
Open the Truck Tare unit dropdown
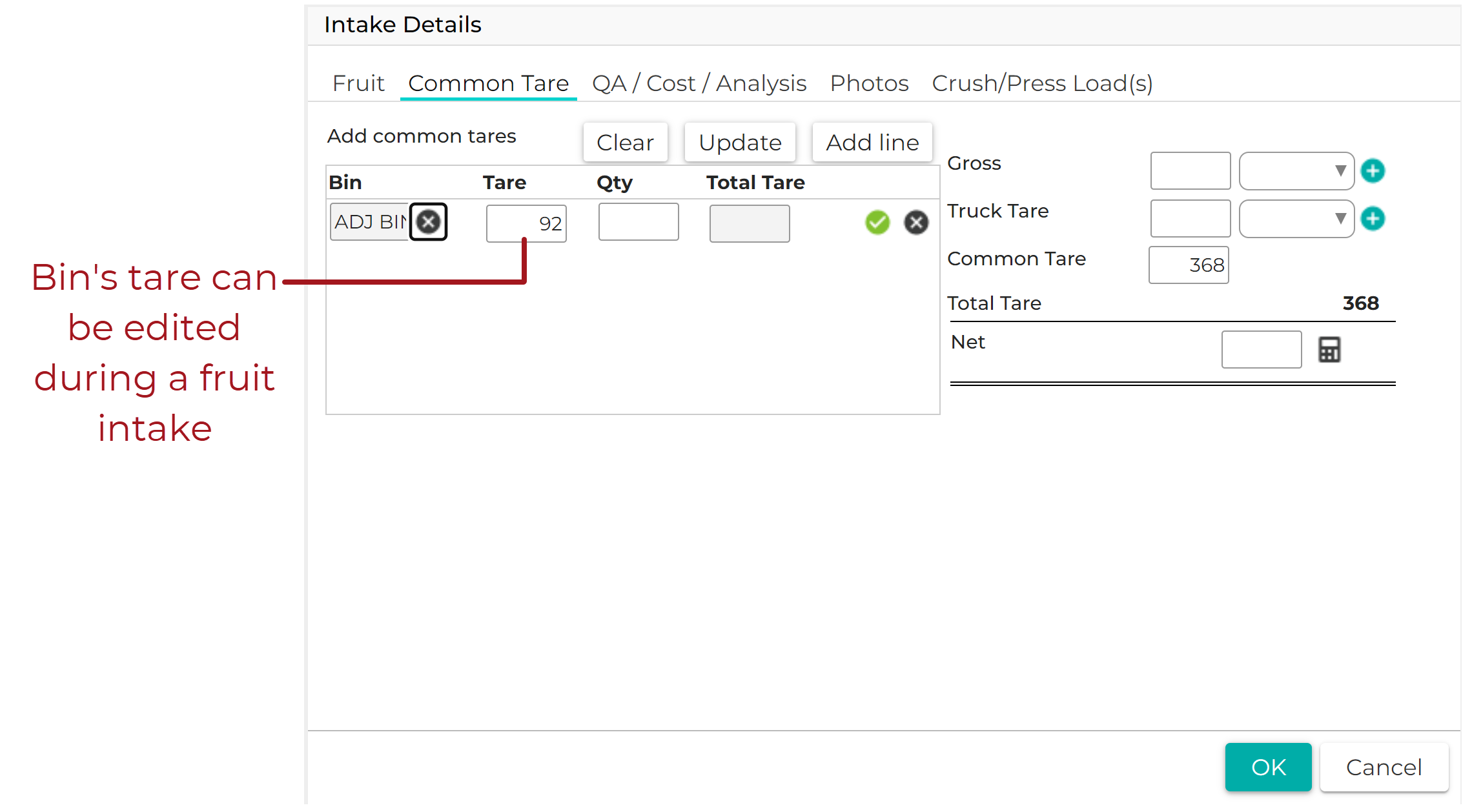click(x=1296, y=219)
